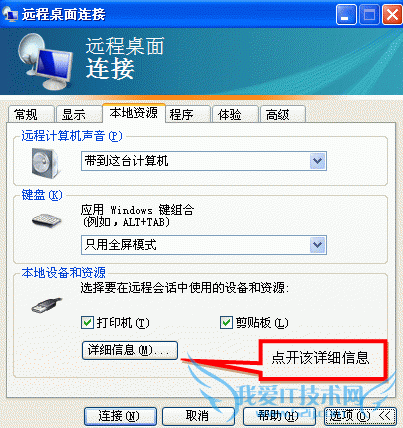This screenshot has width=403, height=428.
Task: Click the Remote Desktop monitor logo in banner
Action: coord(46,61)
